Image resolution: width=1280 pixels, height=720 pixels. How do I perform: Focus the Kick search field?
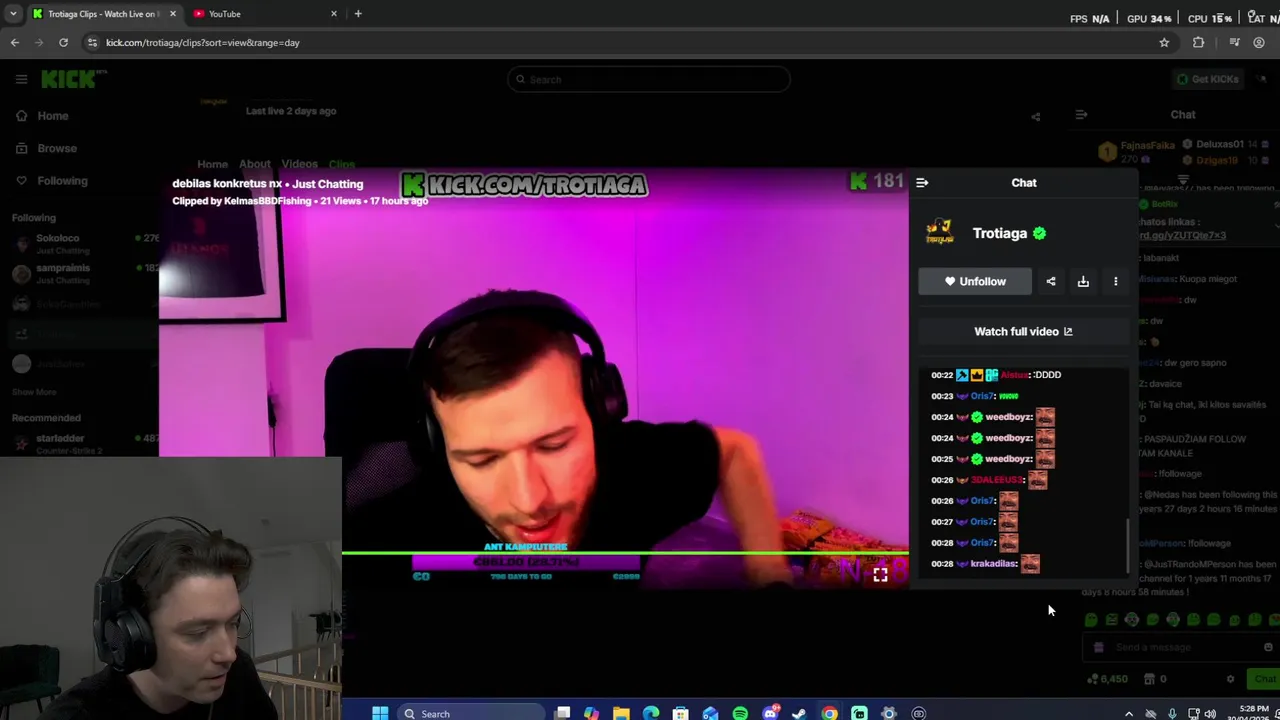(648, 79)
